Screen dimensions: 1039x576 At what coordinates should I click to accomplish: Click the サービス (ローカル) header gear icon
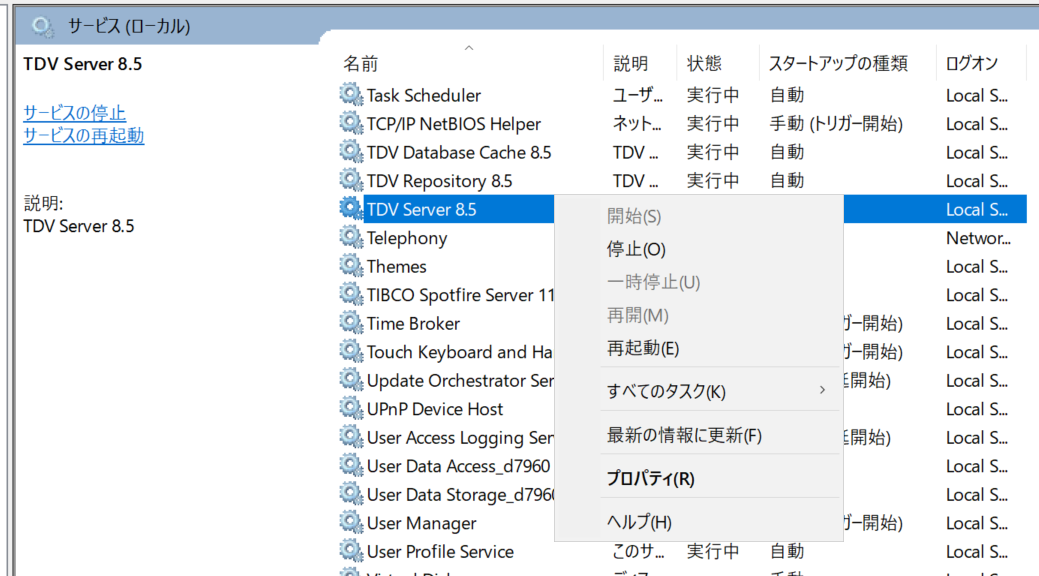tap(43, 27)
